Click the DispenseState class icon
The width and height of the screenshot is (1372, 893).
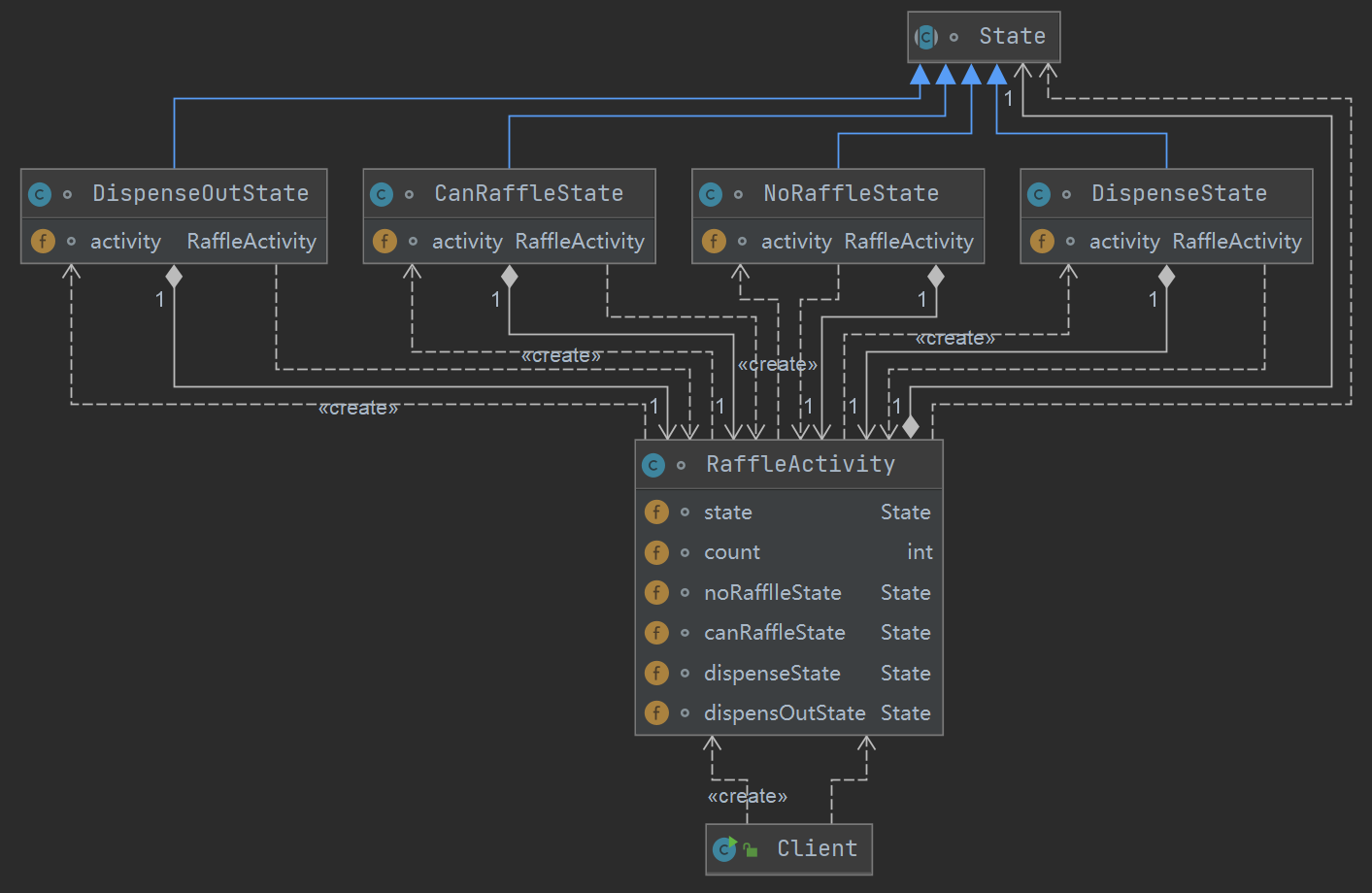[x=1039, y=194]
